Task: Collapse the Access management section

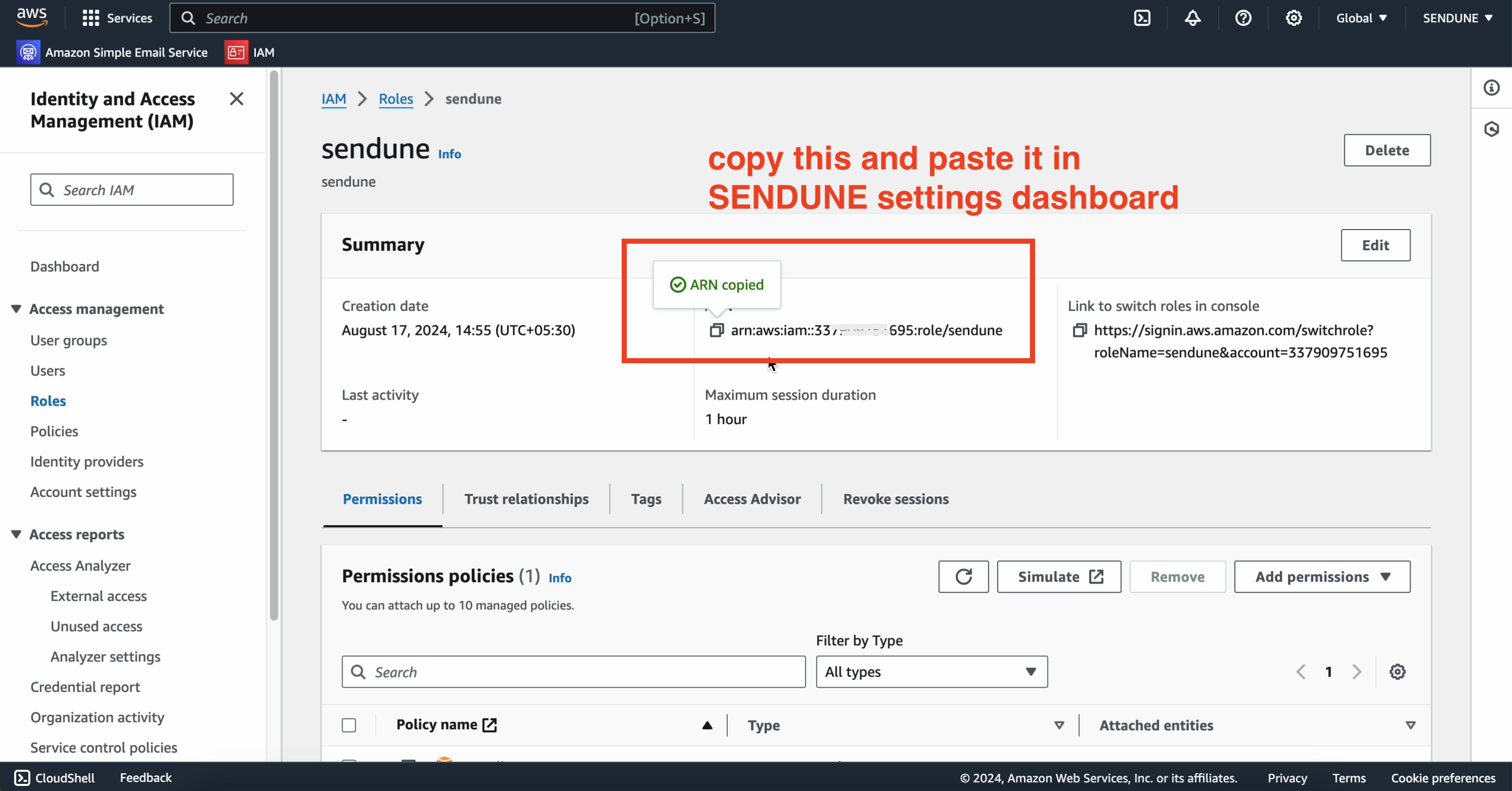Action: coord(17,309)
